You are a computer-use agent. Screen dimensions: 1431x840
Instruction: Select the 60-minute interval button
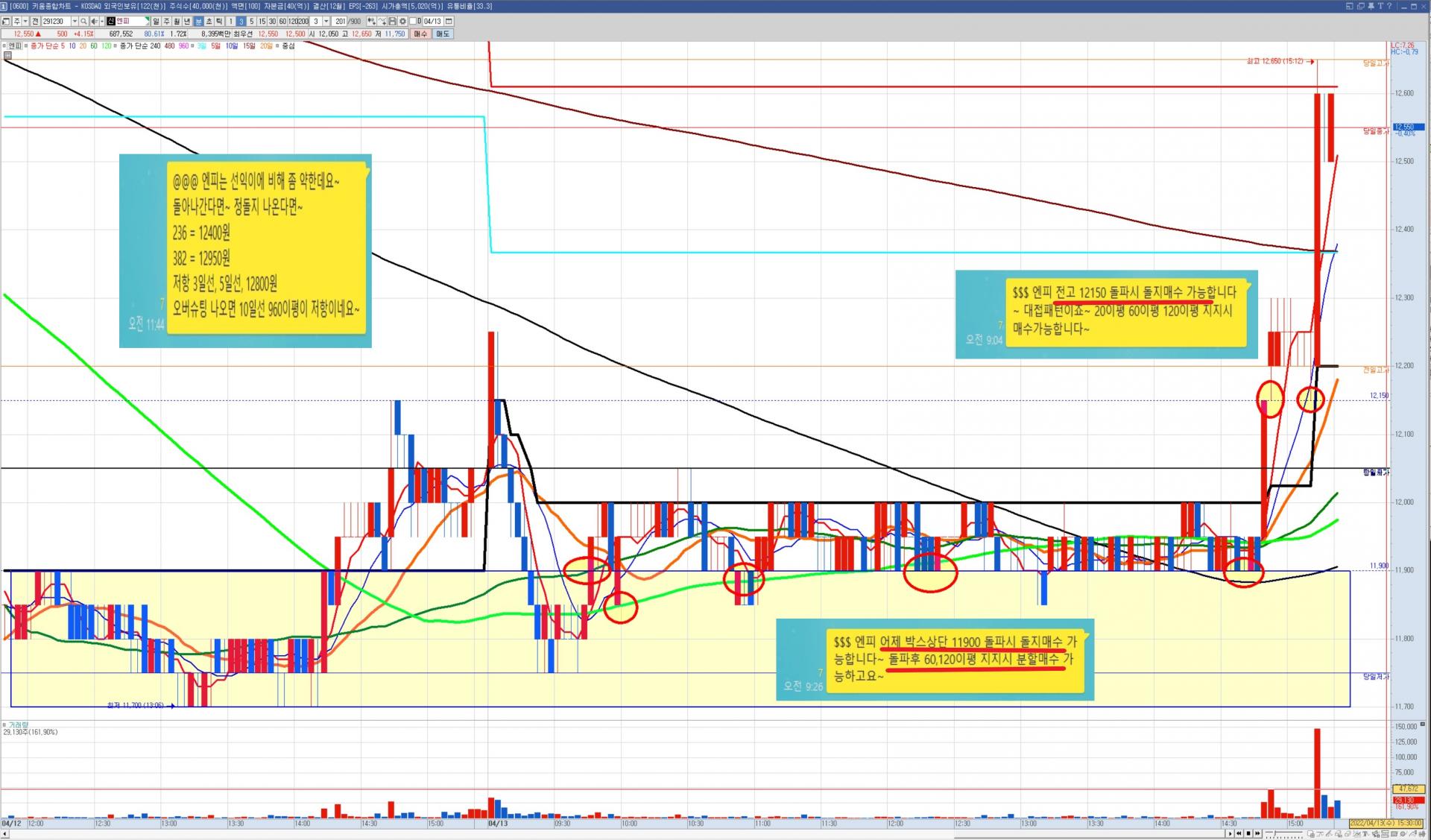point(282,22)
